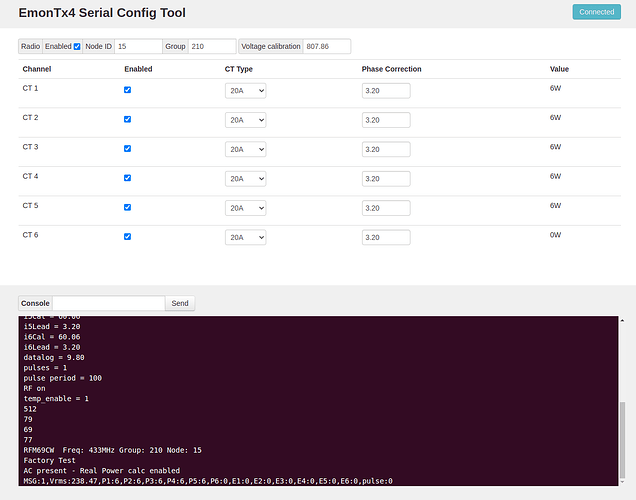Click CT 6 phase correction field
The width and height of the screenshot is (636, 500).
(x=386, y=237)
